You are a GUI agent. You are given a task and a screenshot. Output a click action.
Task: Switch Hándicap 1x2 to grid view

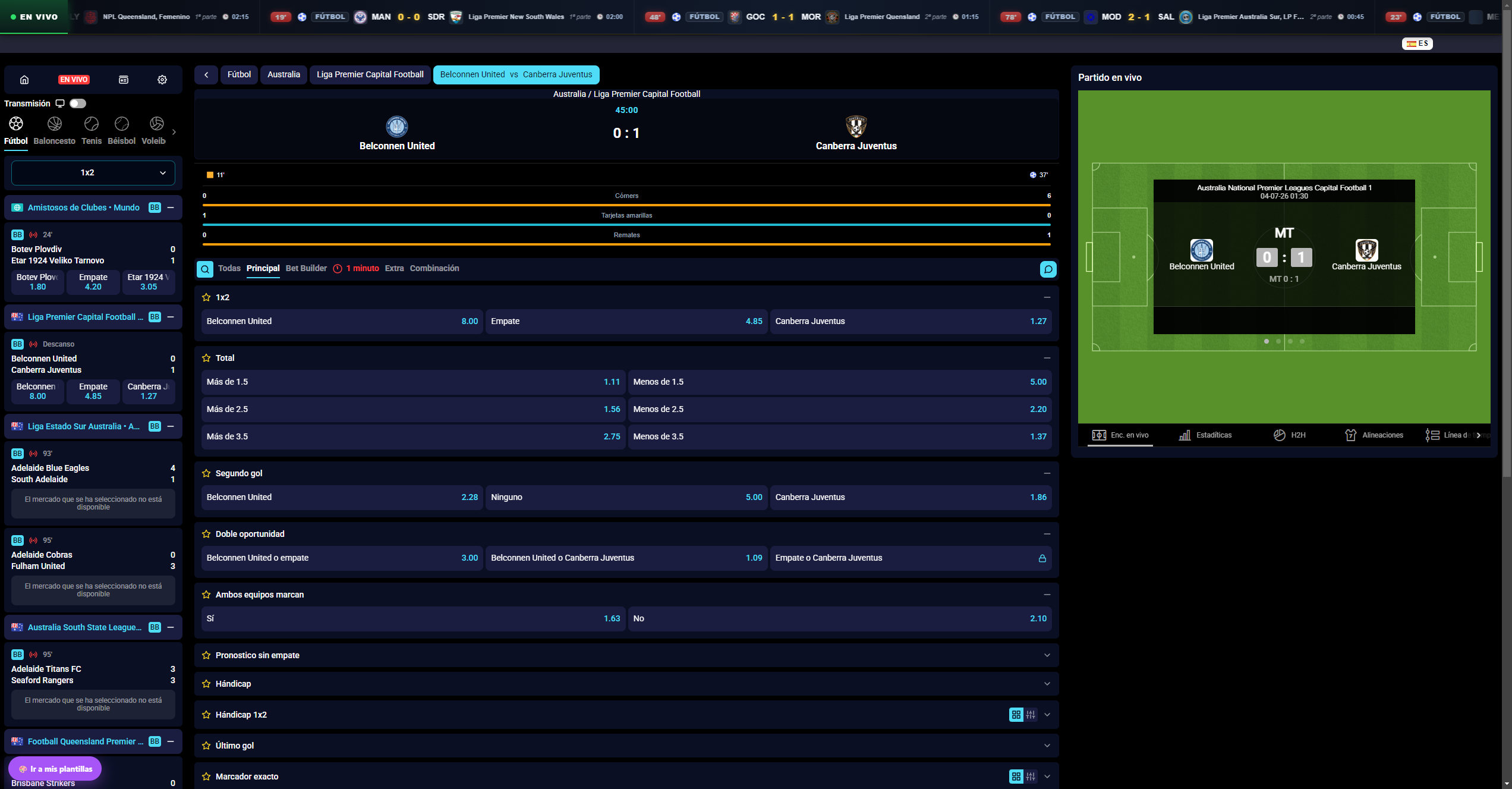pyautogui.click(x=1016, y=715)
